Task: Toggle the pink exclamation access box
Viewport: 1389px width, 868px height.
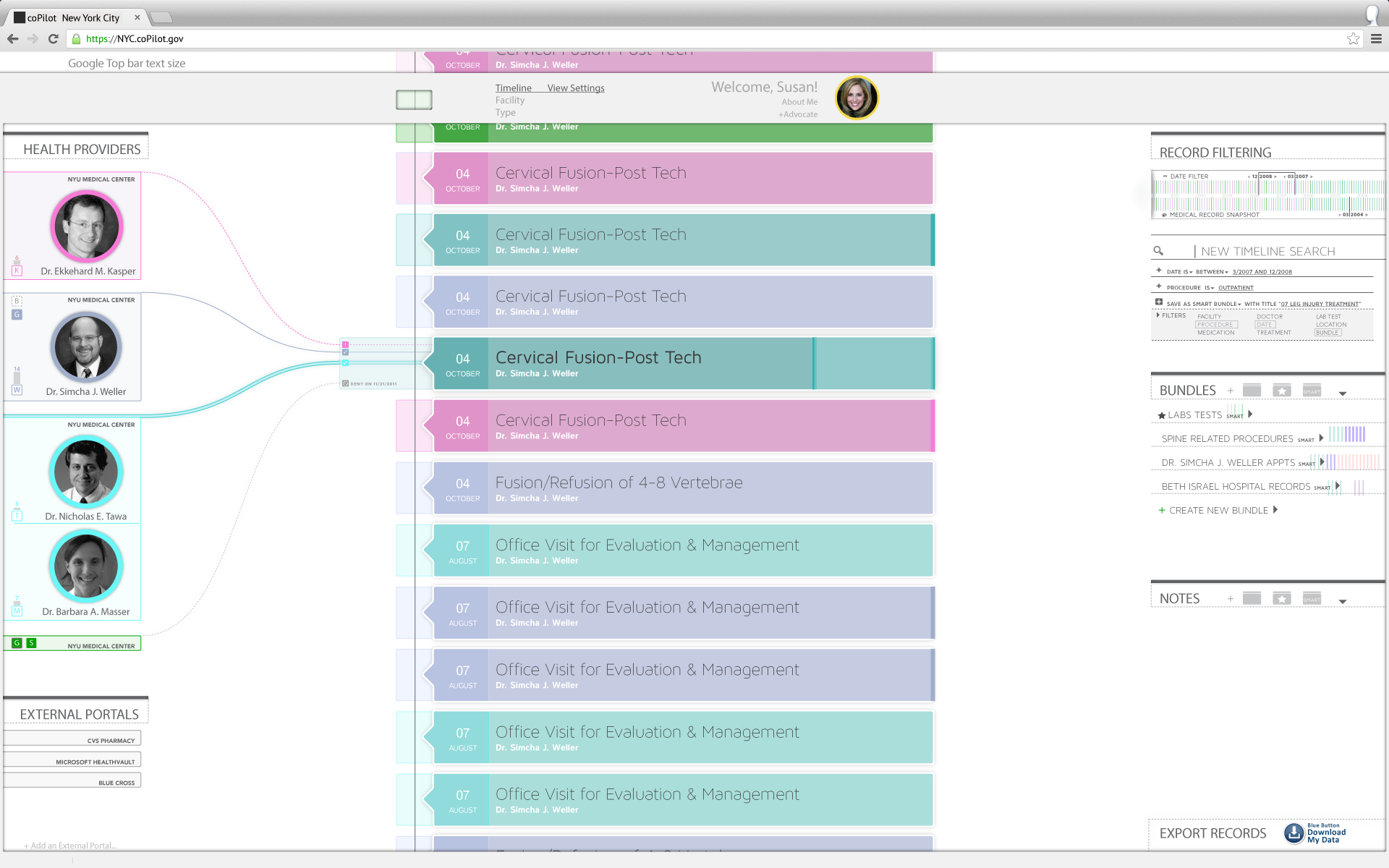Action: click(x=345, y=345)
